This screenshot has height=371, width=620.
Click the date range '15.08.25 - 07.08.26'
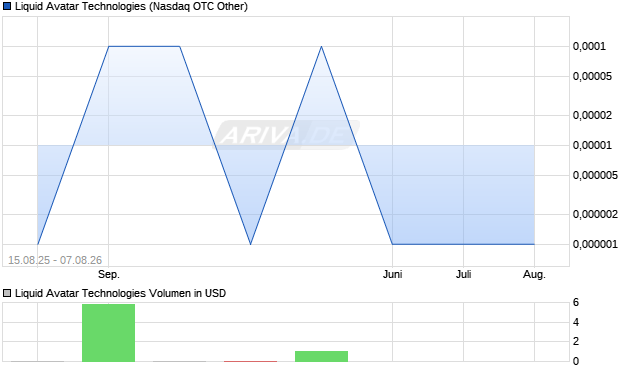tap(55, 260)
